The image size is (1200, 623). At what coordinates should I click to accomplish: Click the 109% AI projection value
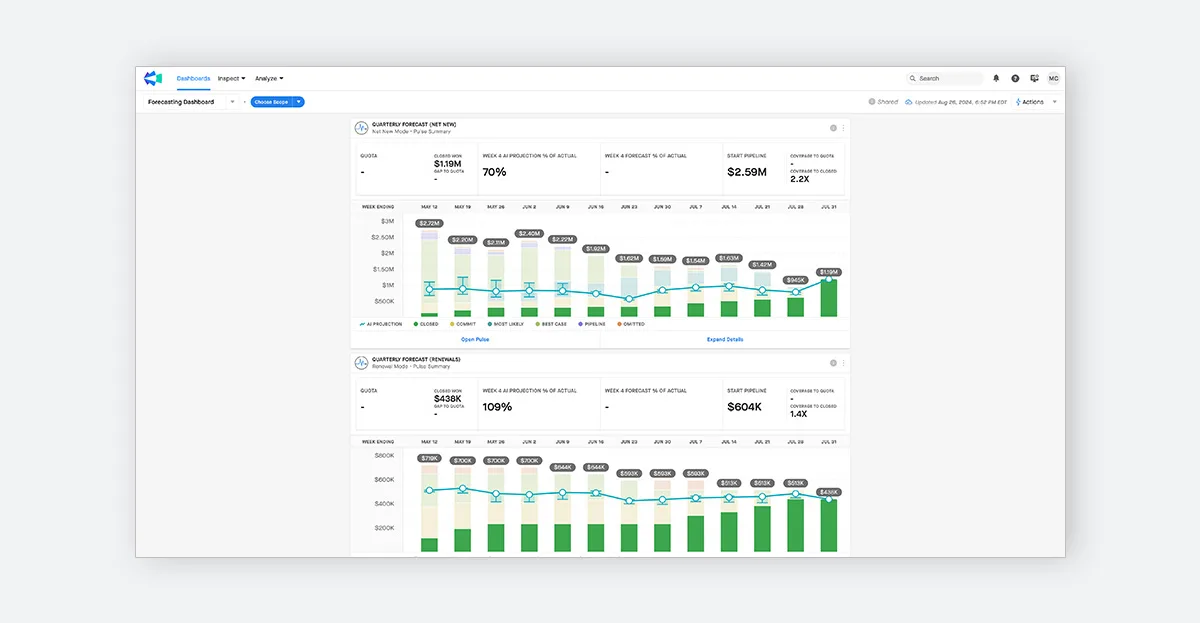coord(497,407)
